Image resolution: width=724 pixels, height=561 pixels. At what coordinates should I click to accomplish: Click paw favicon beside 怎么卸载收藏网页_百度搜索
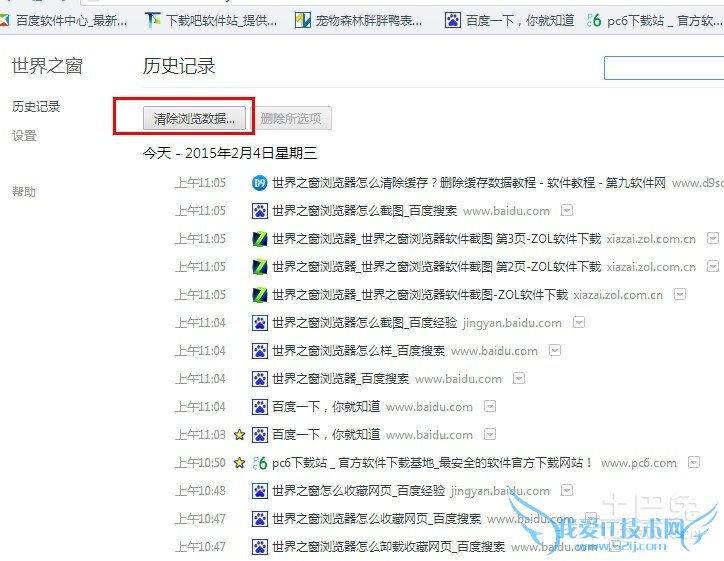point(259,547)
